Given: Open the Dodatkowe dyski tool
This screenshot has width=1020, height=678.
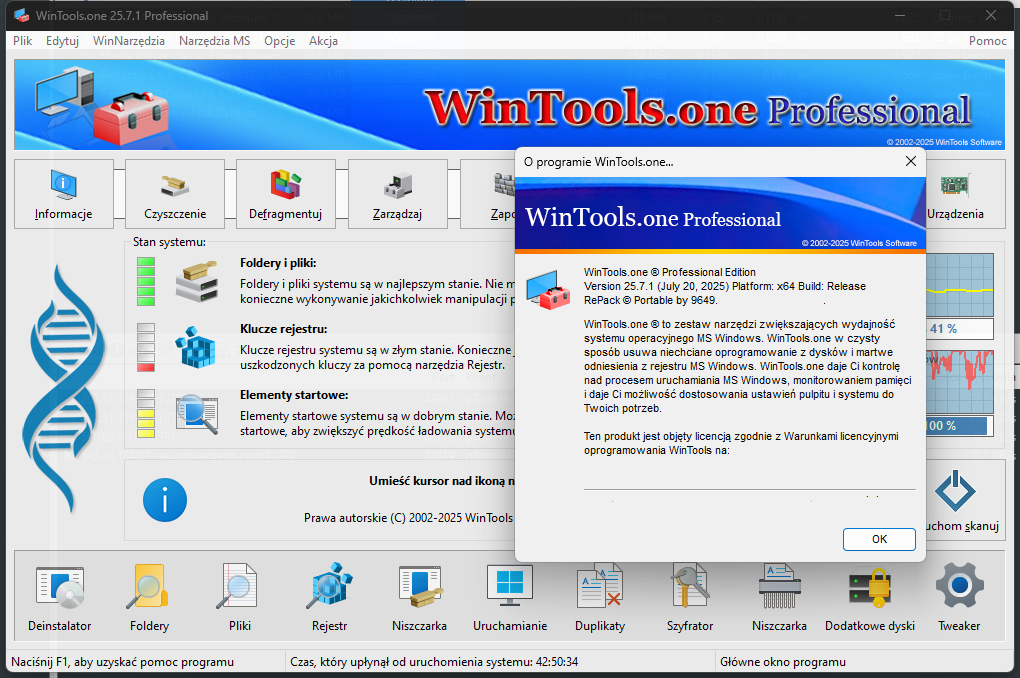Looking at the screenshot, I should point(870,597).
